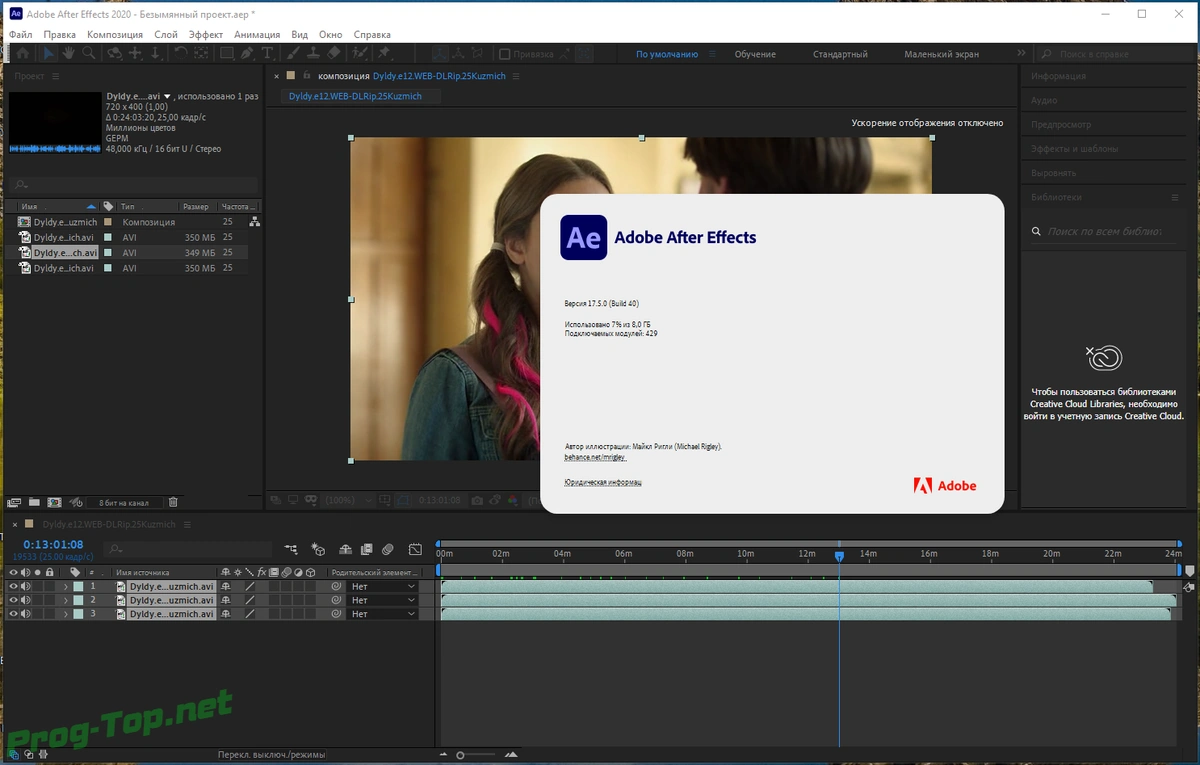Click 8 бит на канал color depth button
The height and width of the screenshot is (765, 1200).
click(x=124, y=502)
